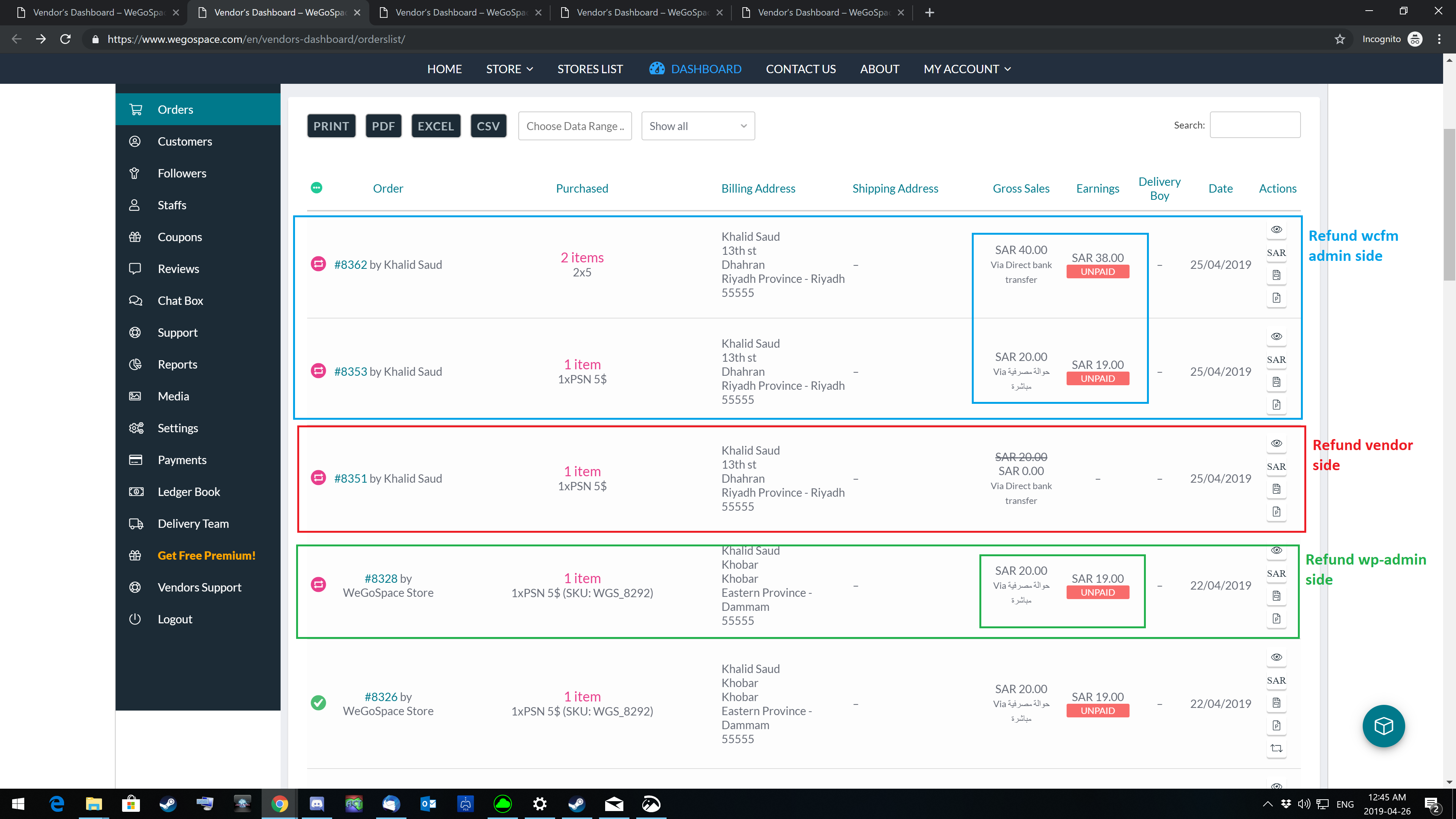The width and height of the screenshot is (1456, 819).
Task: Click refund request icon for order #8326
Action: pyautogui.click(x=1276, y=748)
